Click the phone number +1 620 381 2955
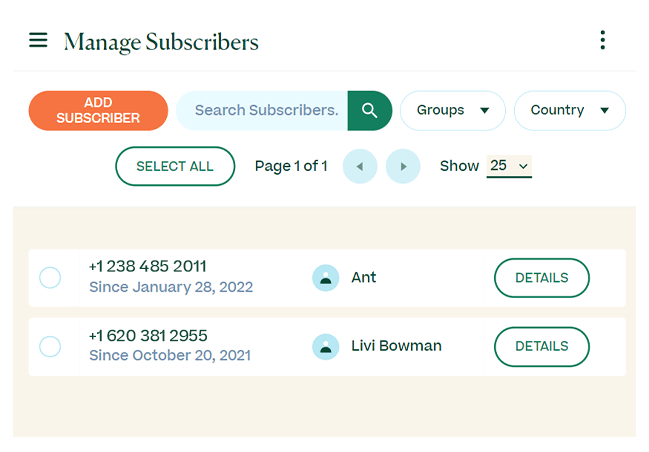This screenshot has height=452, width=649. [x=148, y=335]
